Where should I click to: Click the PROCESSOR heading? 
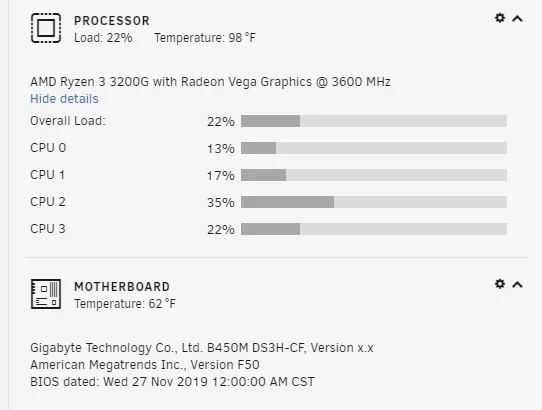112,21
